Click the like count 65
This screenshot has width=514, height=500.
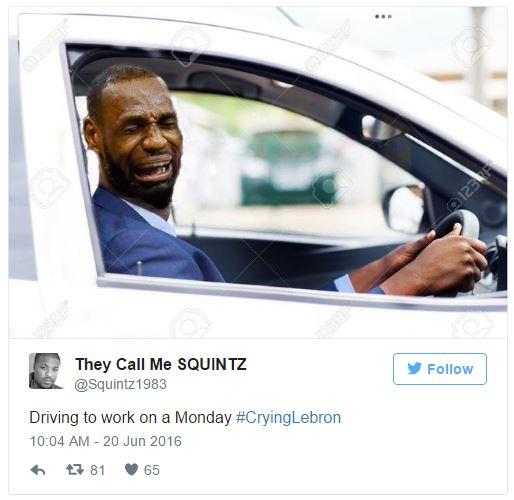pos(152,470)
